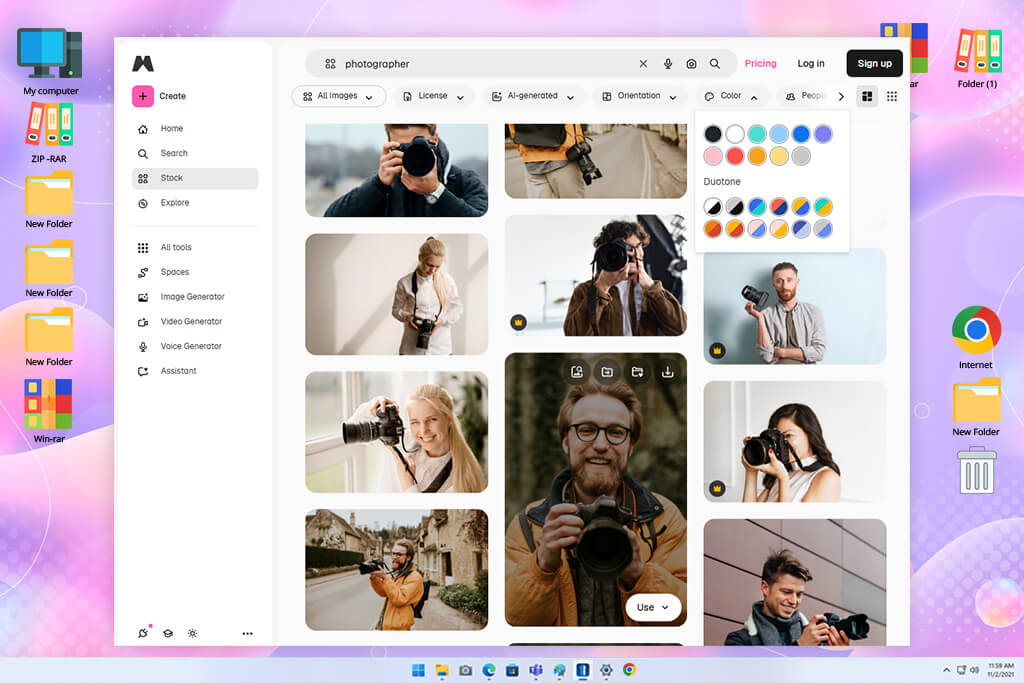Open the Pricing link
The height and width of the screenshot is (683, 1024).
coord(760,63)
